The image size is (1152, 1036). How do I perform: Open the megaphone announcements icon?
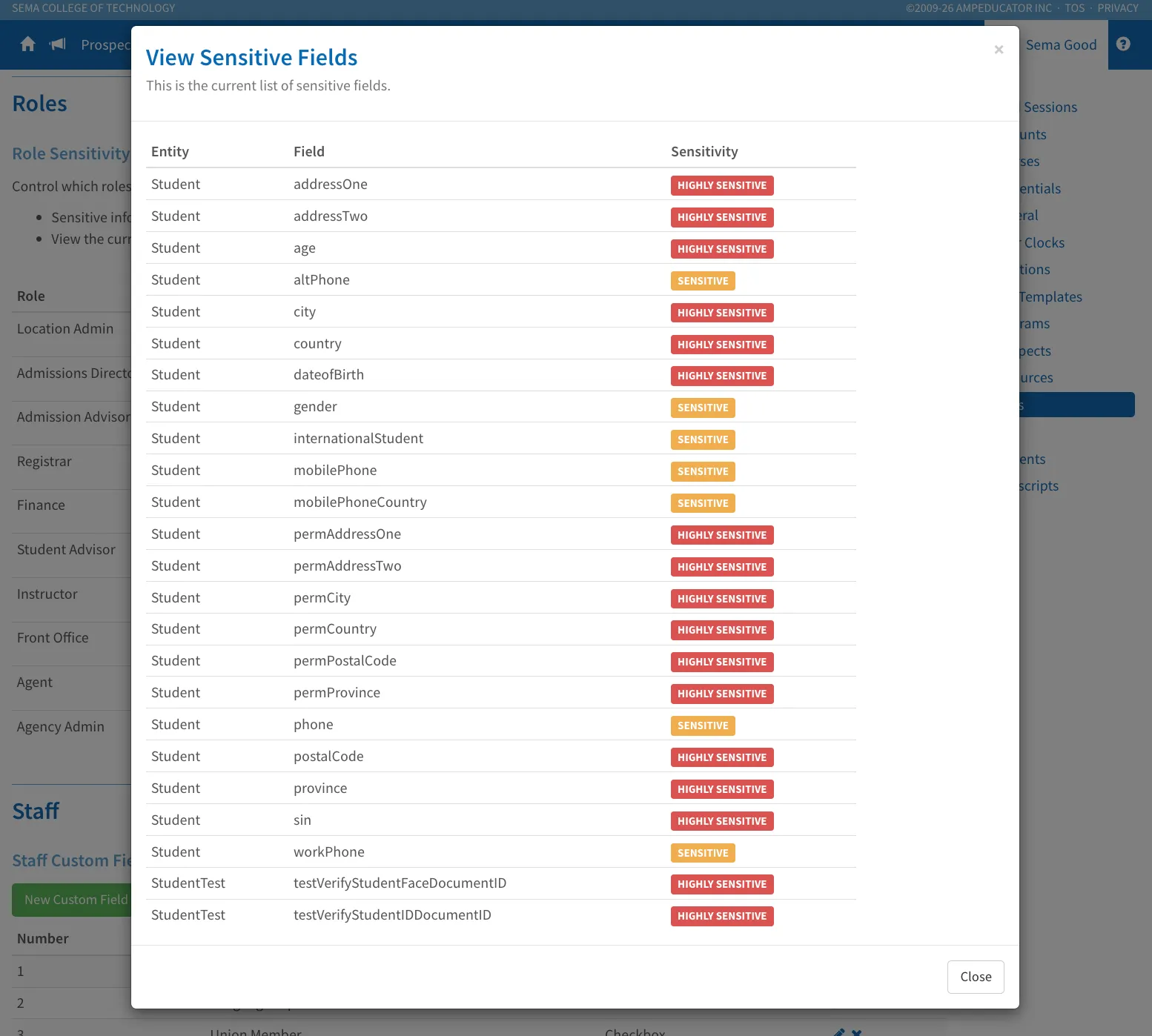click(58, 44)
